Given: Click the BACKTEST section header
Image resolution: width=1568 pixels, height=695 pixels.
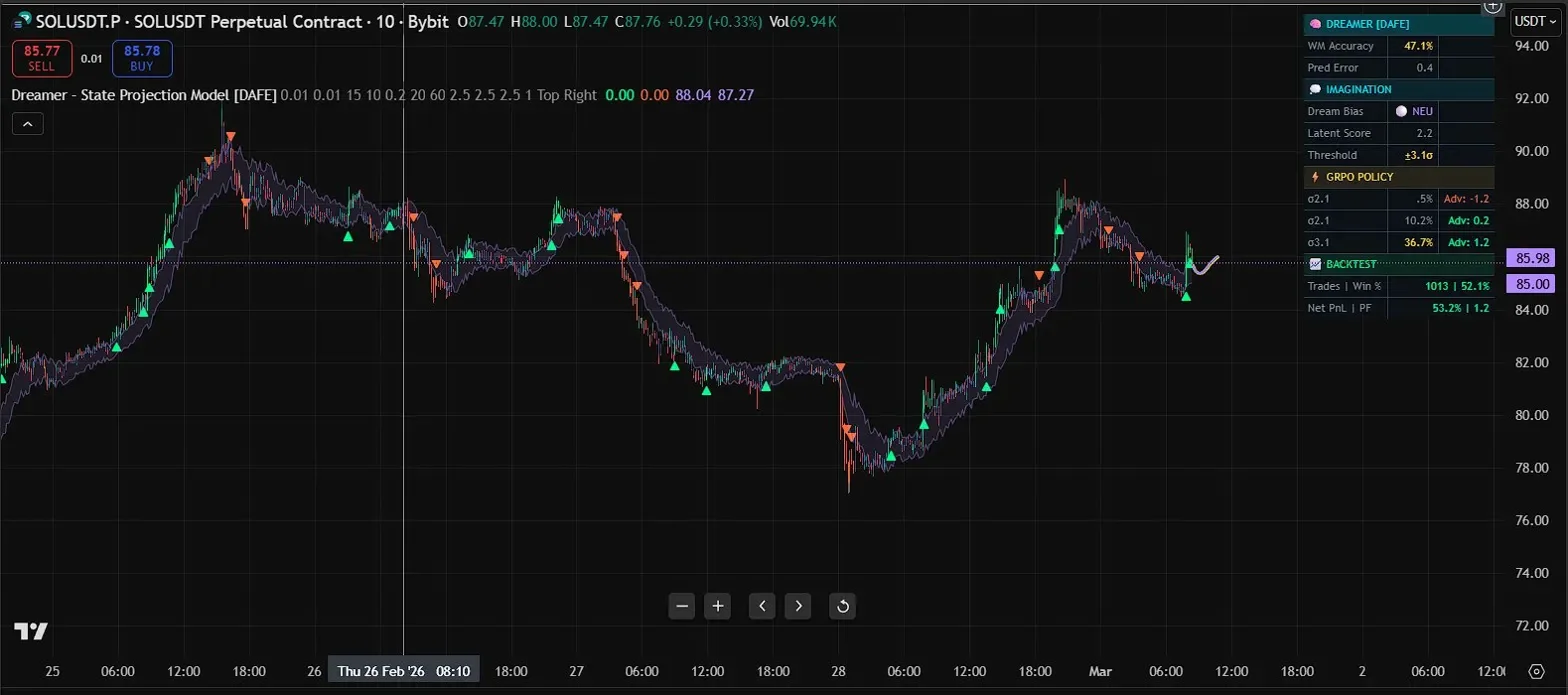Looking at the screenshot, I should (x=1399, y=264).
